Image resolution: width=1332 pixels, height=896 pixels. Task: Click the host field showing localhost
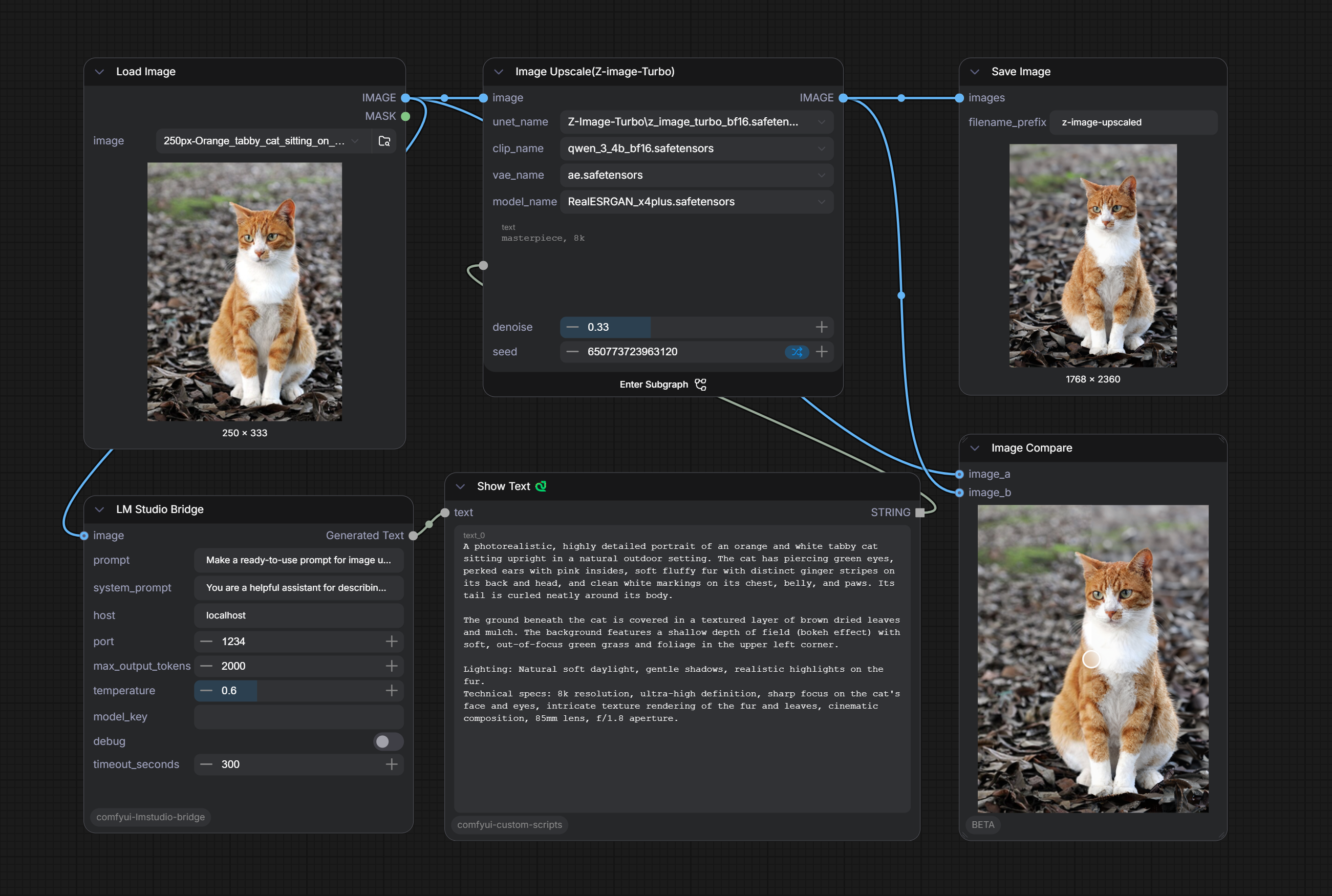(299, 615)
